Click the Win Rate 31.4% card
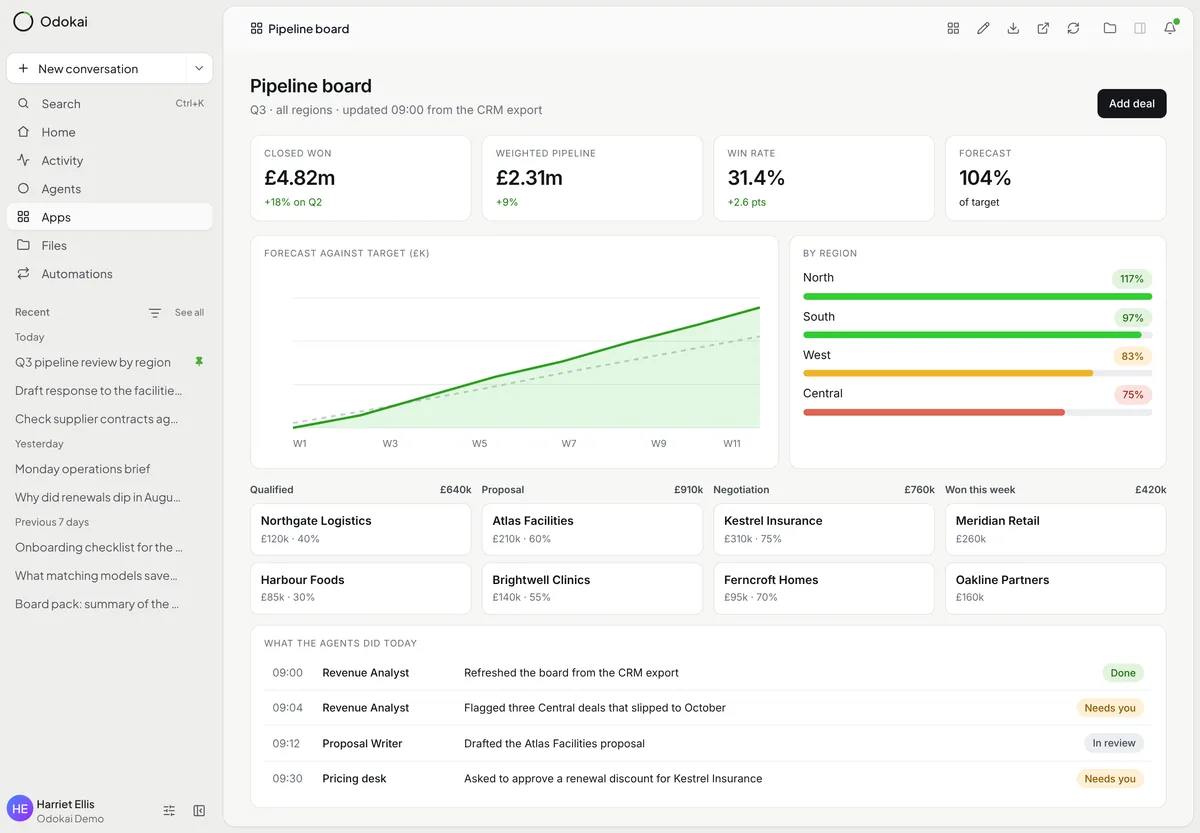 pyautogui.click(x=824, y=178)
